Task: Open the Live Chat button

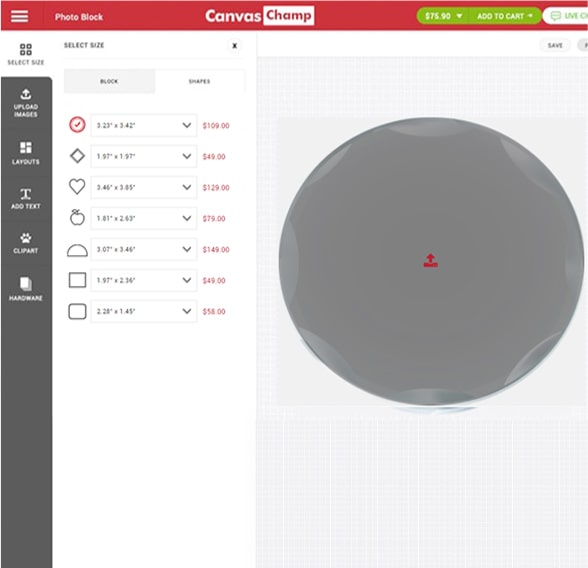Action: point(566,16)
